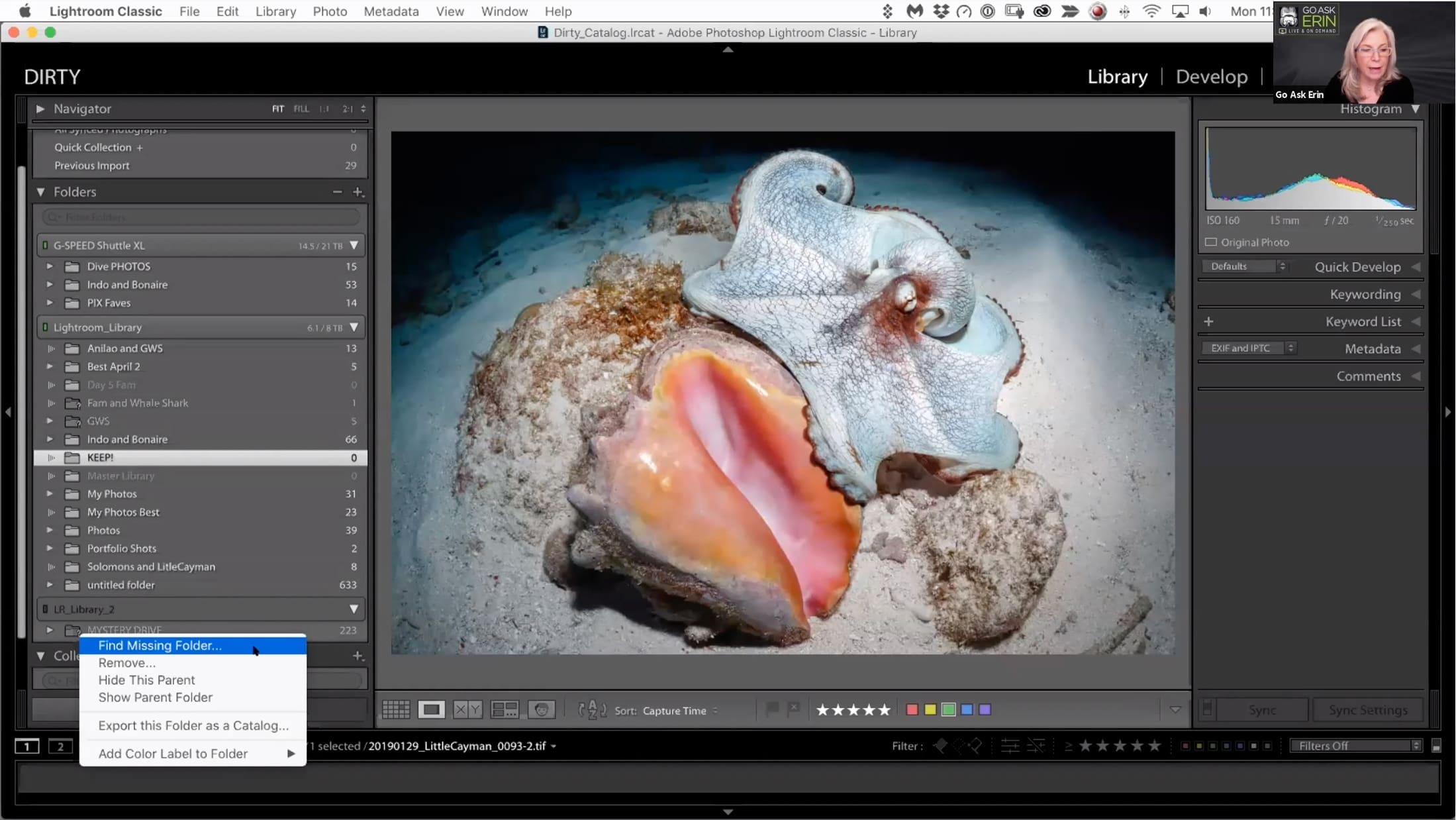The height and width of the screenshot is (820, 1456).
Task: Switch to Grid view icon
Action: click(x=396, y=710)
